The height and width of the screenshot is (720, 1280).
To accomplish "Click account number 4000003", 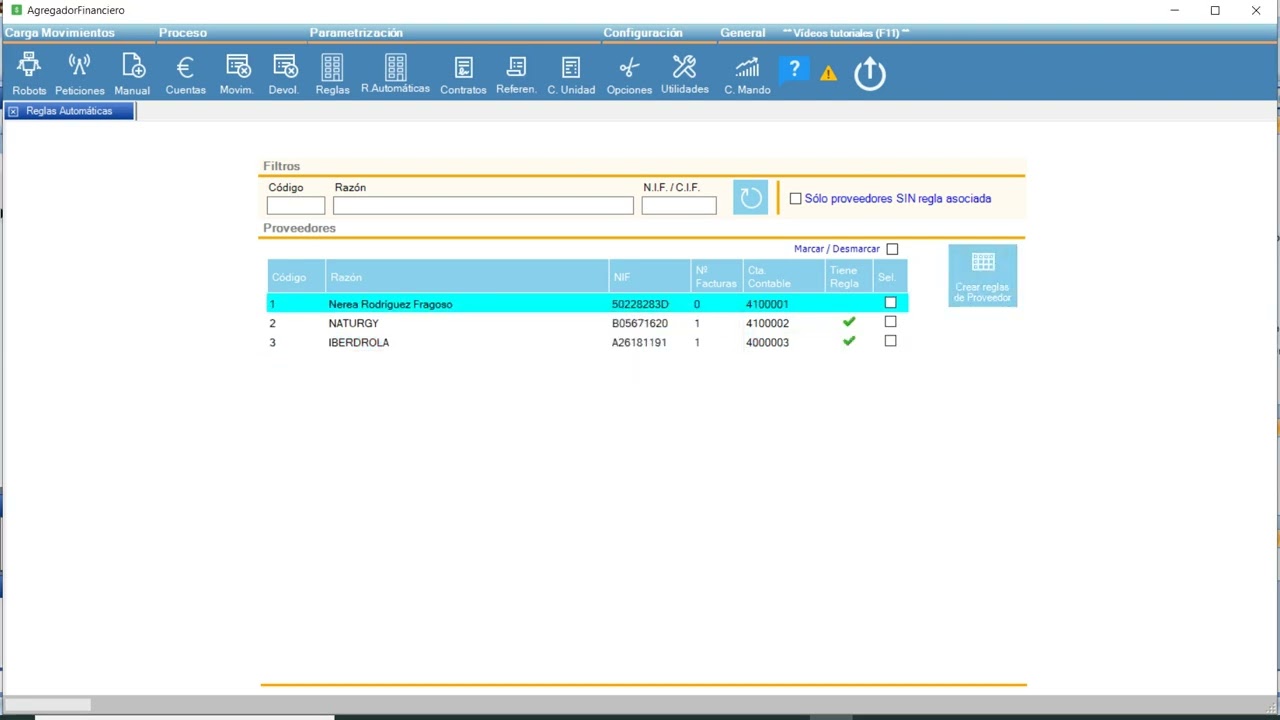I will coord(767,343).
